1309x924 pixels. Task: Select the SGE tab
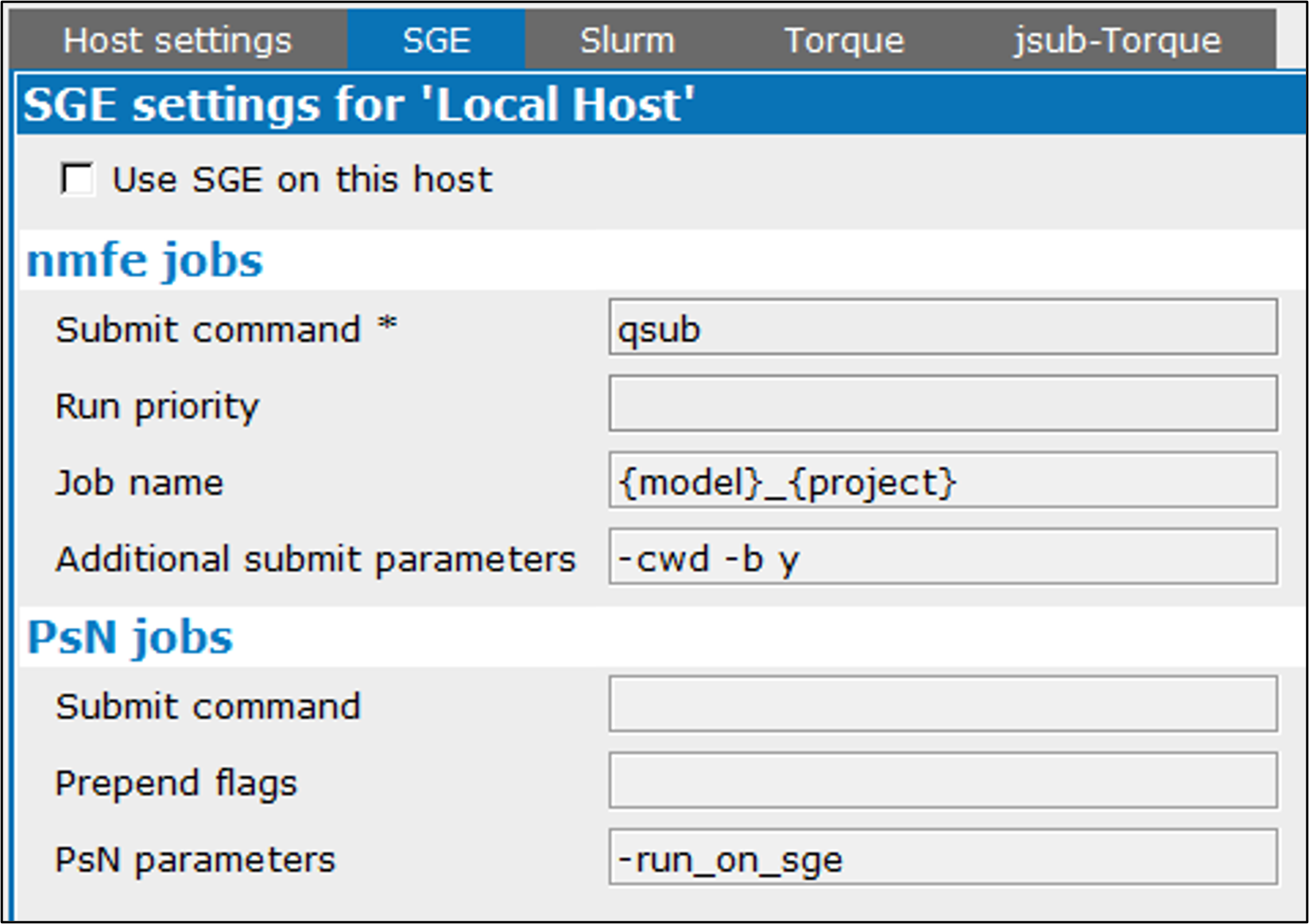tap(436, 40)
